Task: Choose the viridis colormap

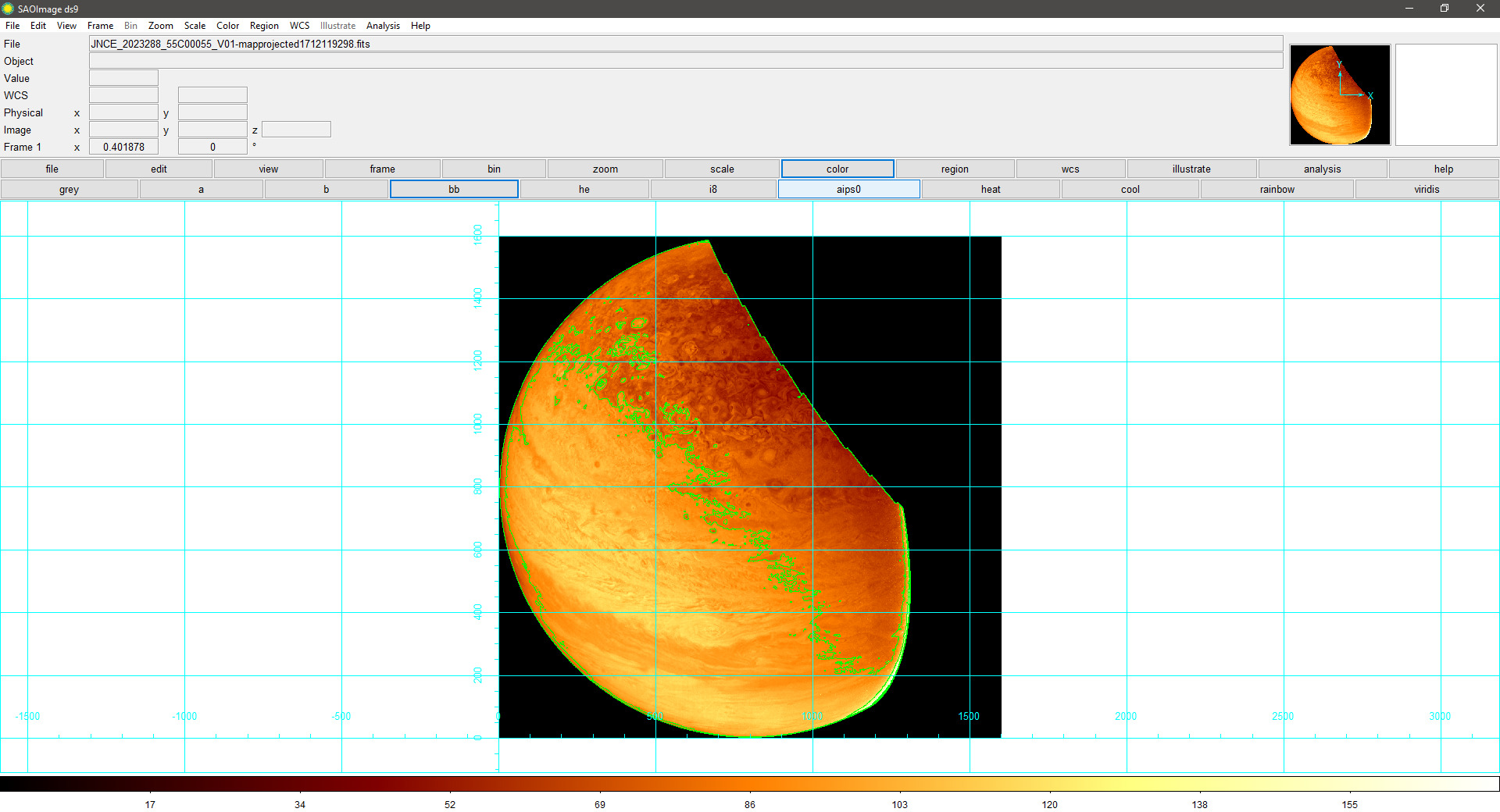Action: [x=1426, y=190]
